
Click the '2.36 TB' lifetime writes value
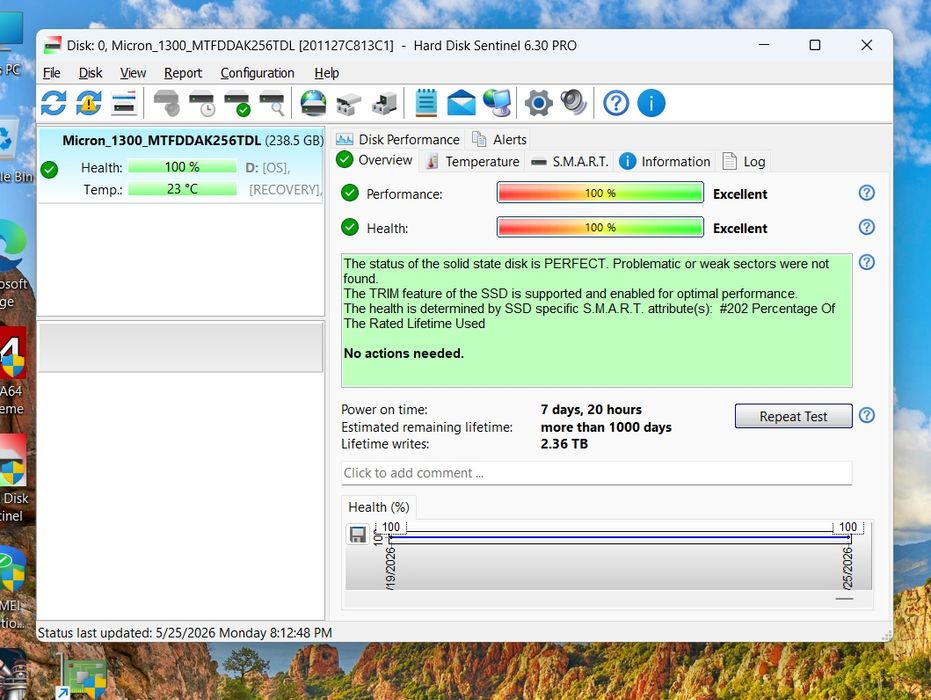564,444
